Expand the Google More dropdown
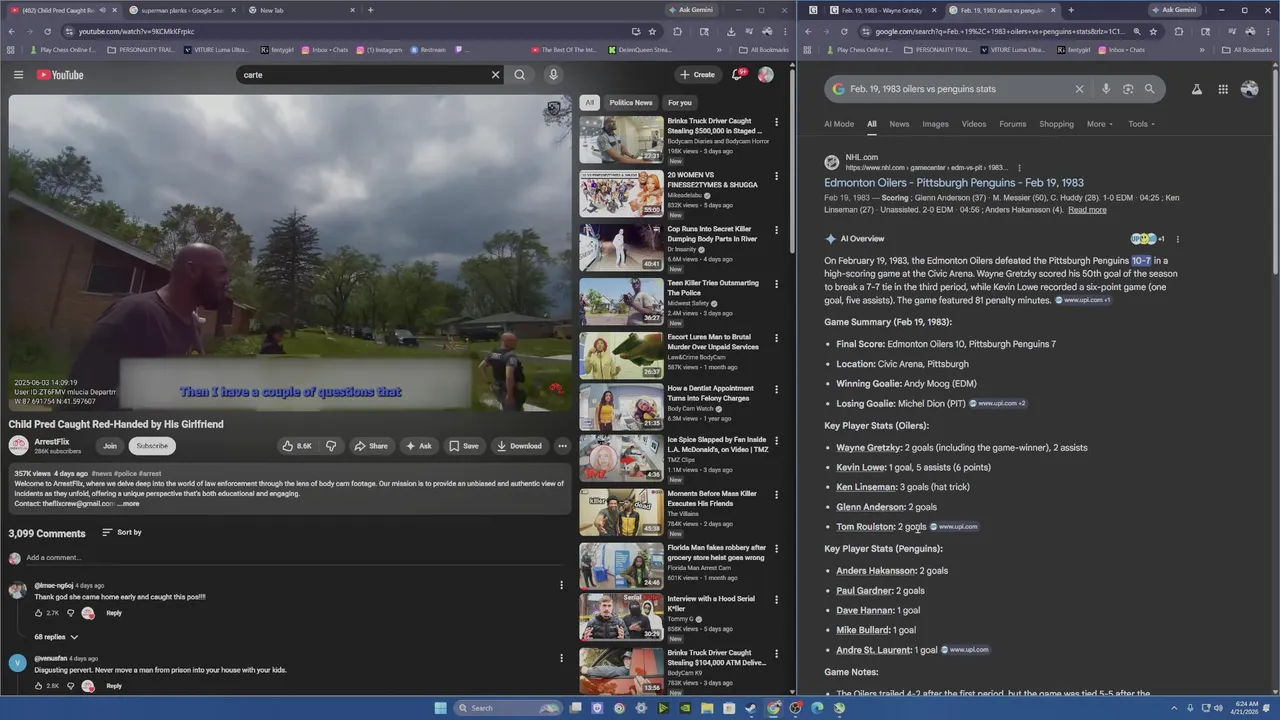The image size is (1280, 720). 1100,124
